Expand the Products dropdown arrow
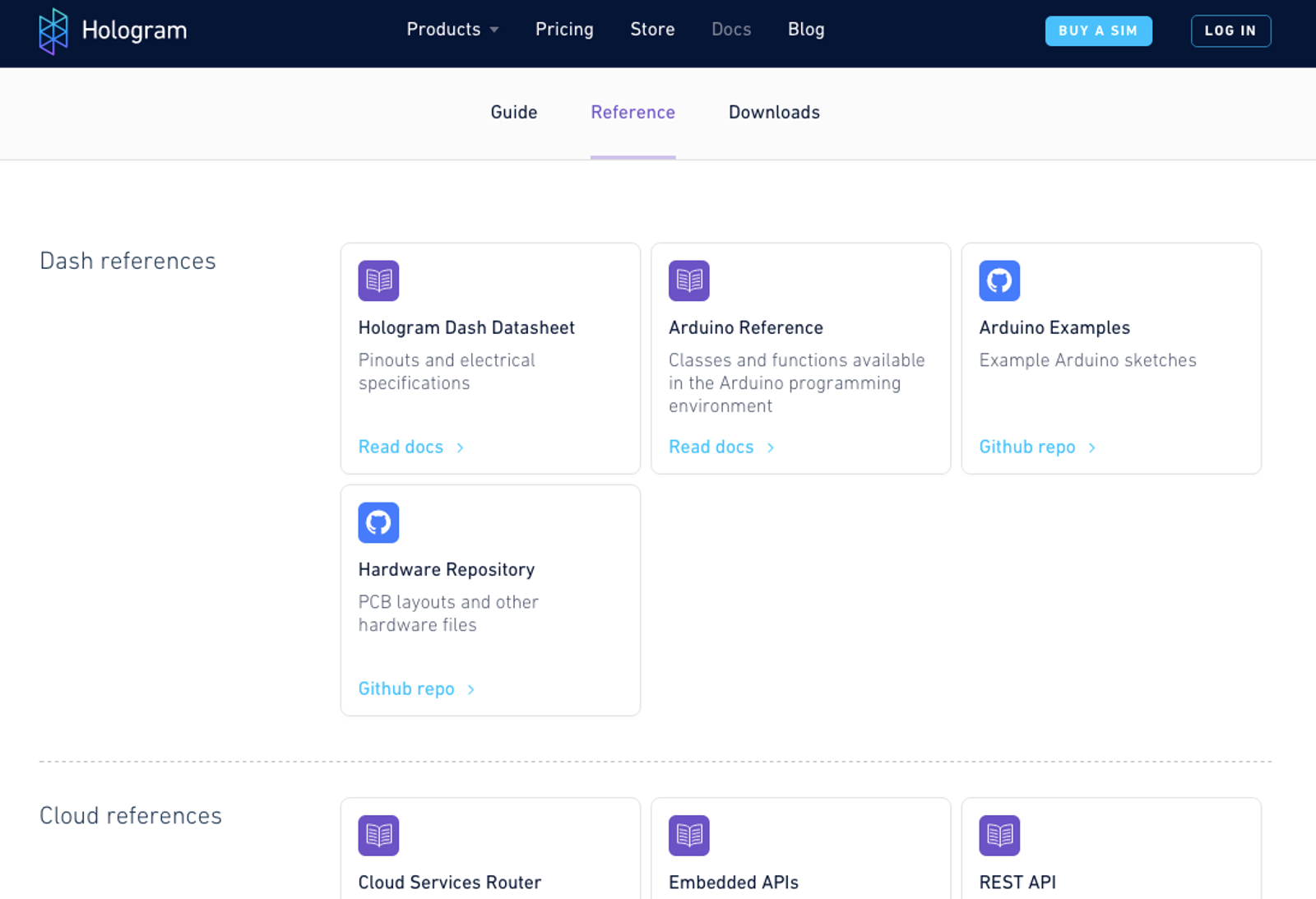 click(x=494, y=30)
